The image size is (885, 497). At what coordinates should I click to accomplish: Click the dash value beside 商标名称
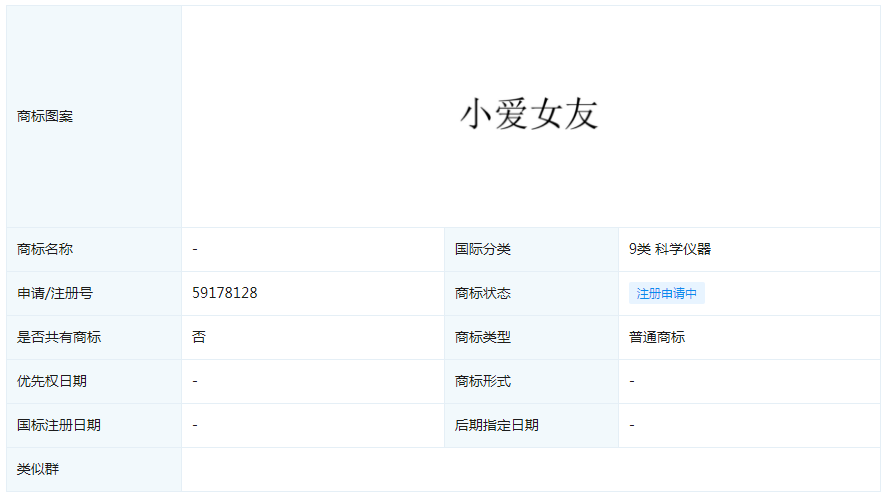195,249
